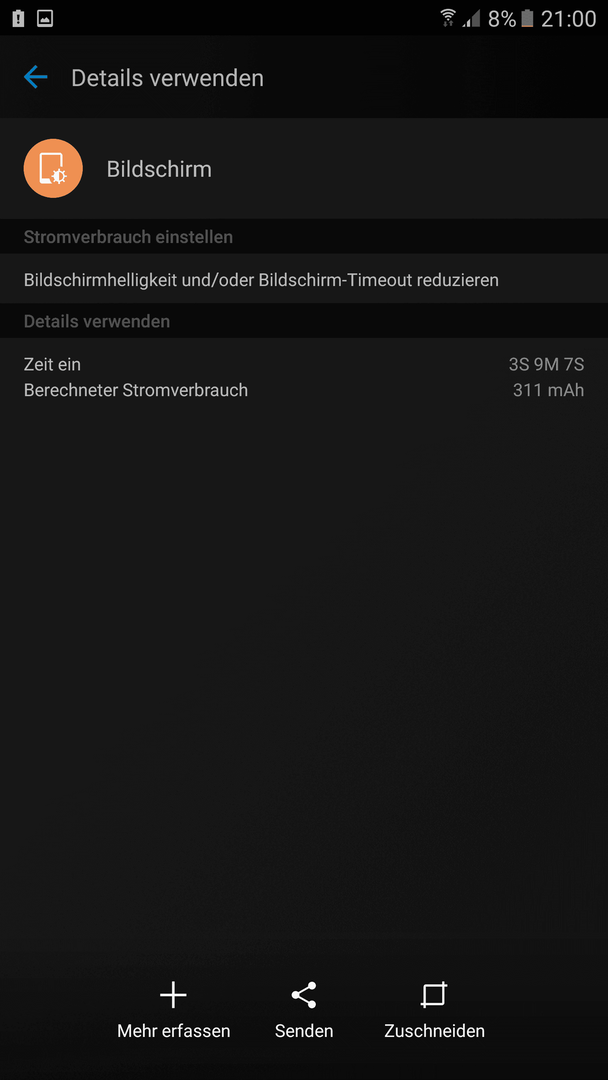The image size is (608, 1080).
Task: Tap the battery icon in status bar
Action: pyautogui.click(x=527, y=18)
